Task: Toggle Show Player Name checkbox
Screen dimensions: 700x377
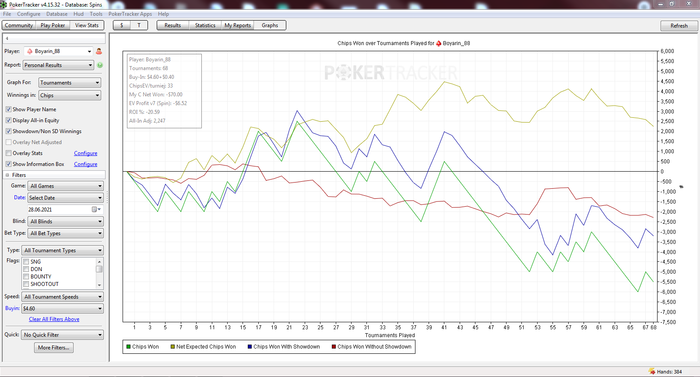Action: coord(8,109)
